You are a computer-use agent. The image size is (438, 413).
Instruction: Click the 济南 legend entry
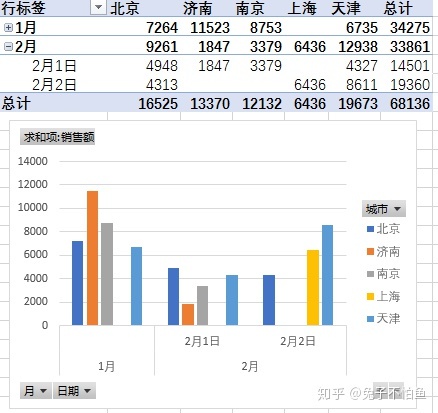pos(383,252)
